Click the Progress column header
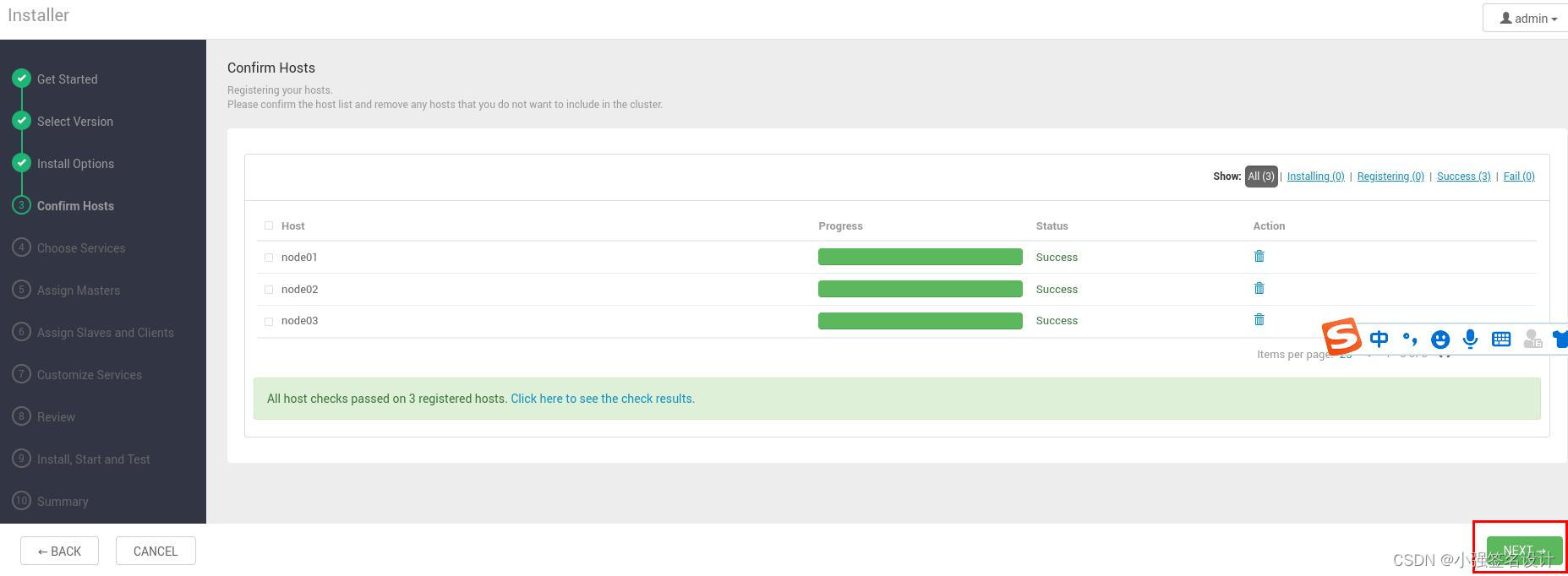 coord(840,226)
